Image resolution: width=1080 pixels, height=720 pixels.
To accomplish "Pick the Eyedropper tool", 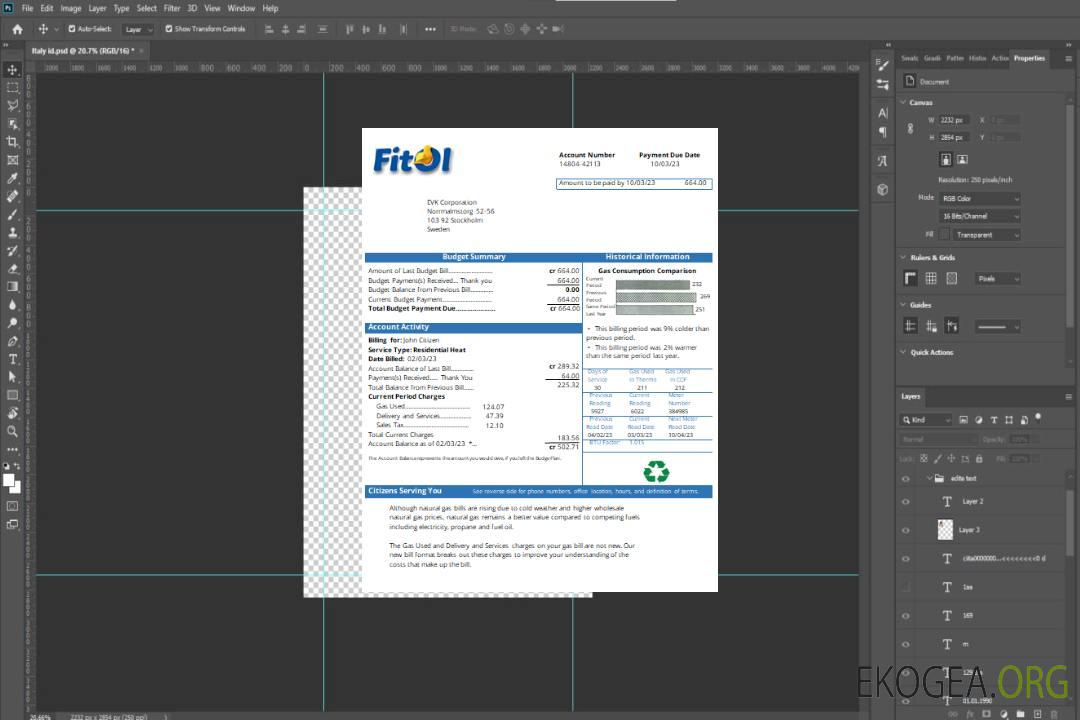I will click(x=12, y=178).
